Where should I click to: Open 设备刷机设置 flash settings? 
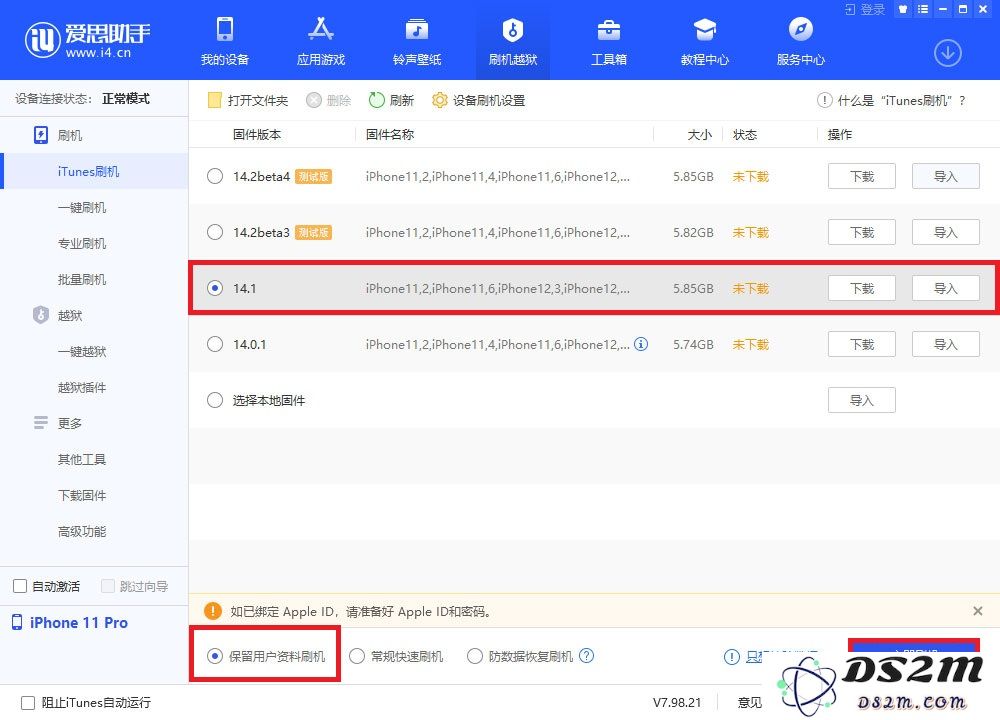pyautogui.click(x=478, y=100)
